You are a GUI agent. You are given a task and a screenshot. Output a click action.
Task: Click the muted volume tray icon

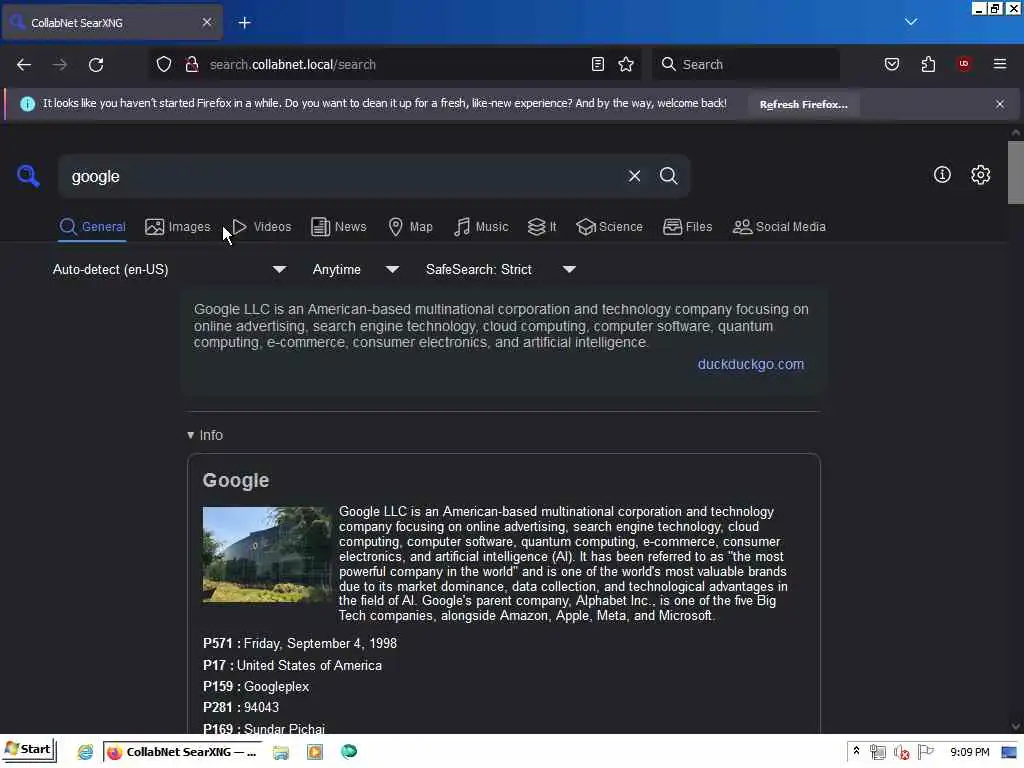(901, 752)
